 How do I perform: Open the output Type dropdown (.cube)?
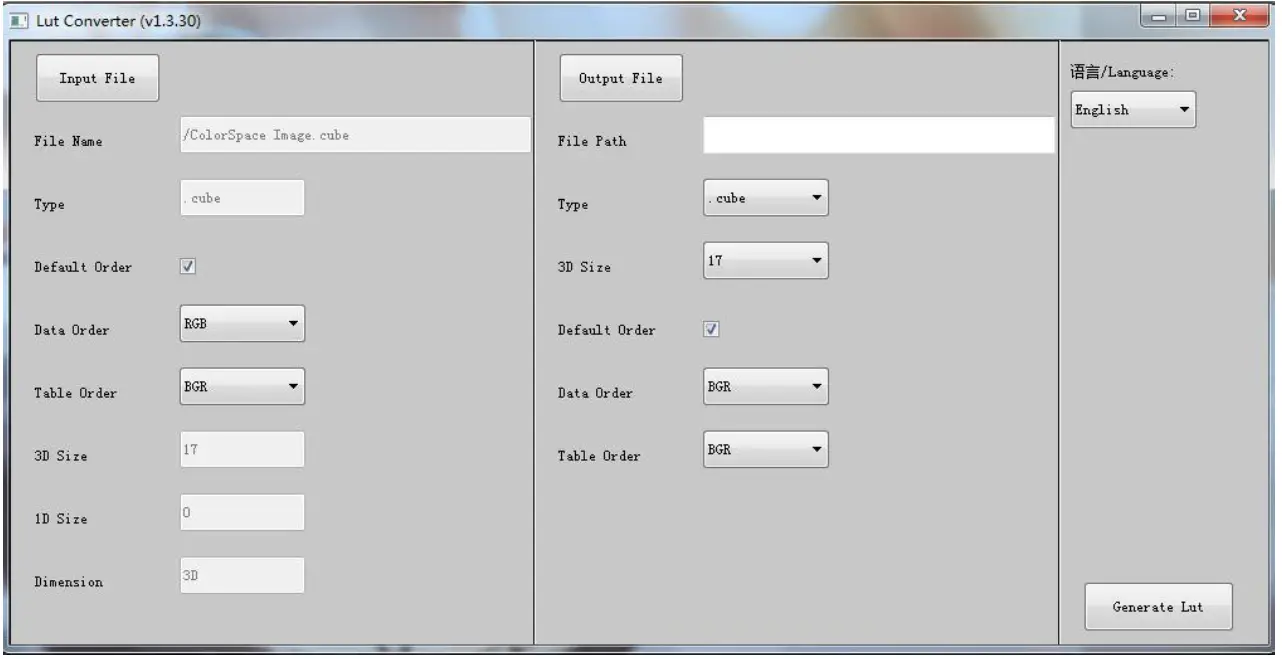point(766,198)
